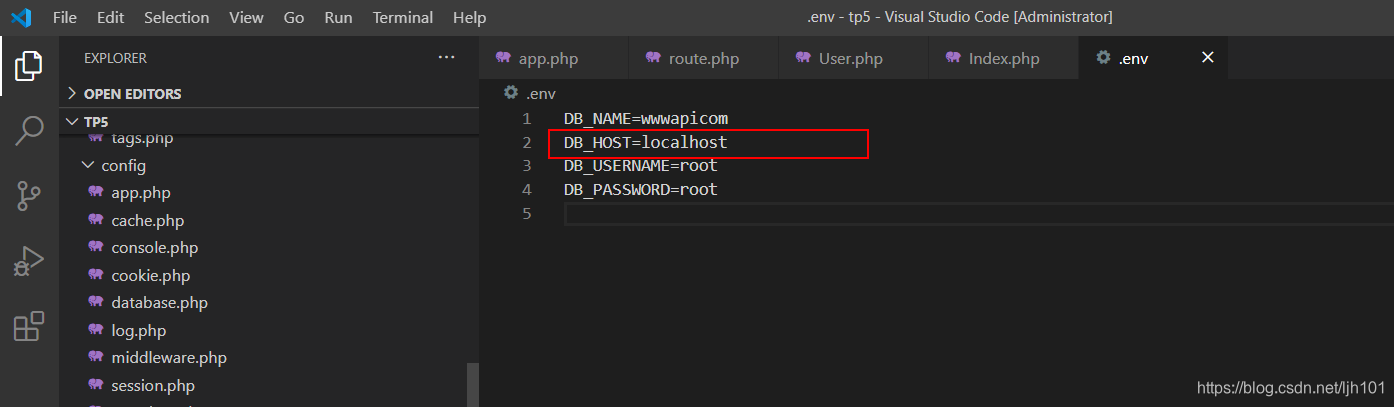Click line number 3 in gutter
This screenshot has width=1394, height=407.
point(527,166)
